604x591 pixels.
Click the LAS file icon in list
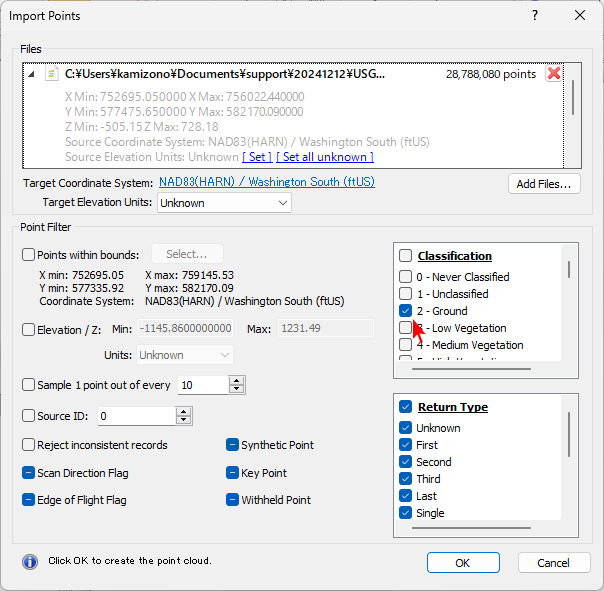(51, 74)
